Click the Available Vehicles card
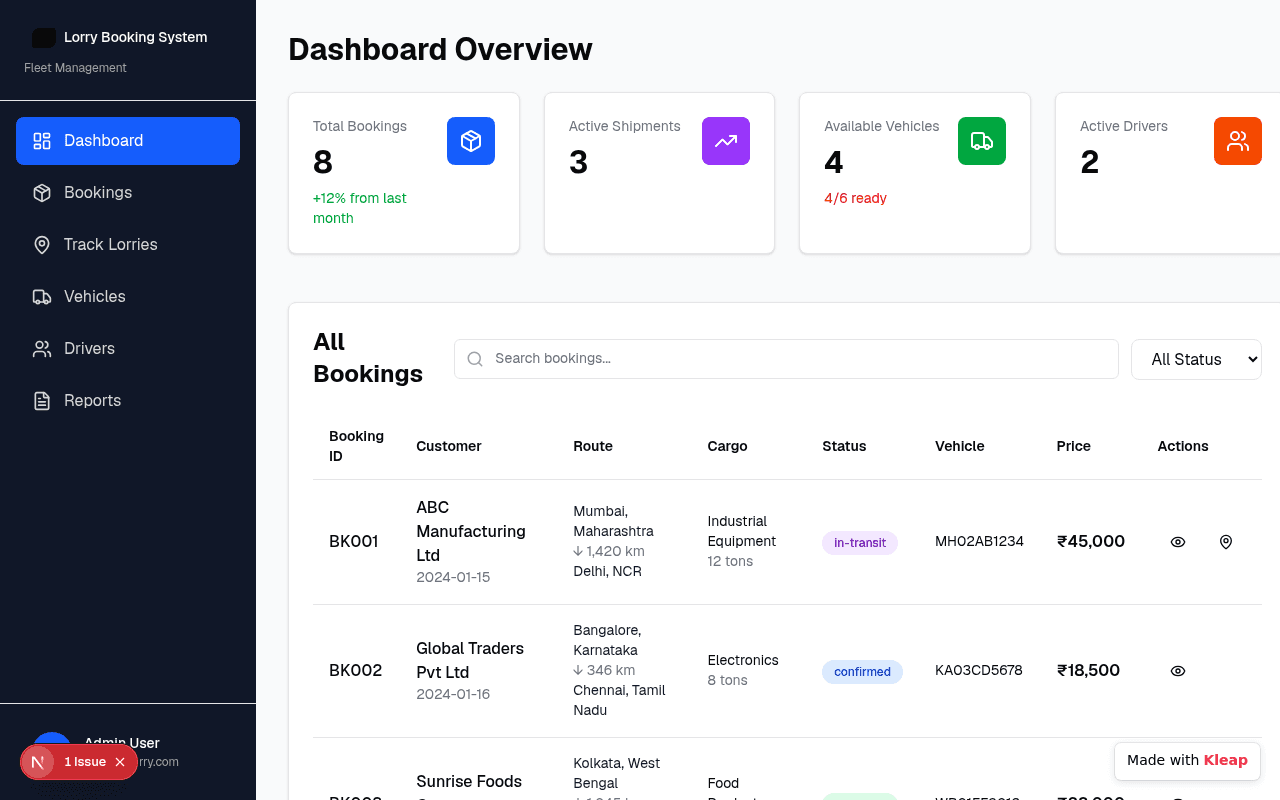 click(x=915, y=173)
